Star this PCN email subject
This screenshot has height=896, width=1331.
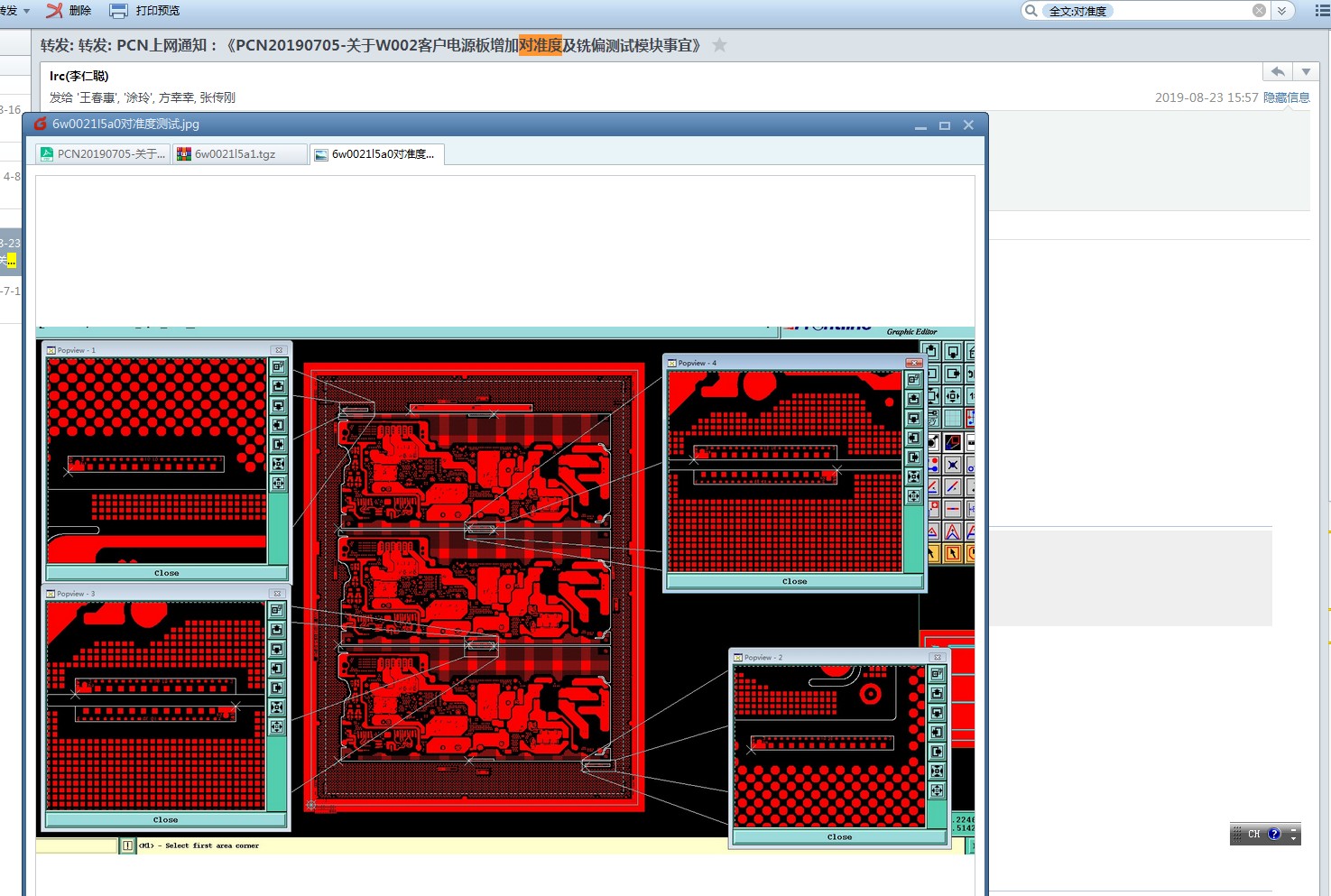[719, 45]
